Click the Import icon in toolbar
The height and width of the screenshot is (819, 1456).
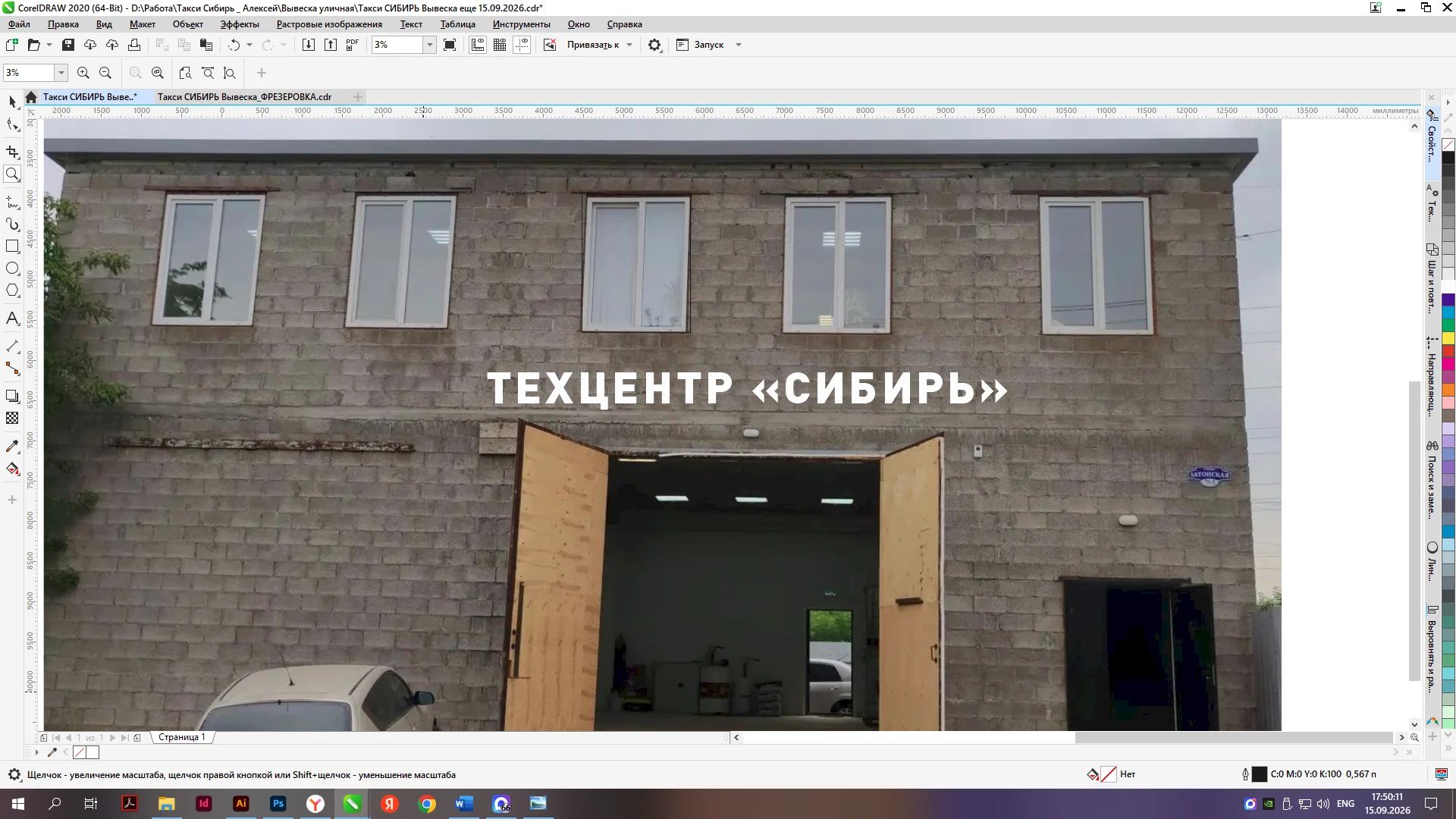(x=309, y=45)
